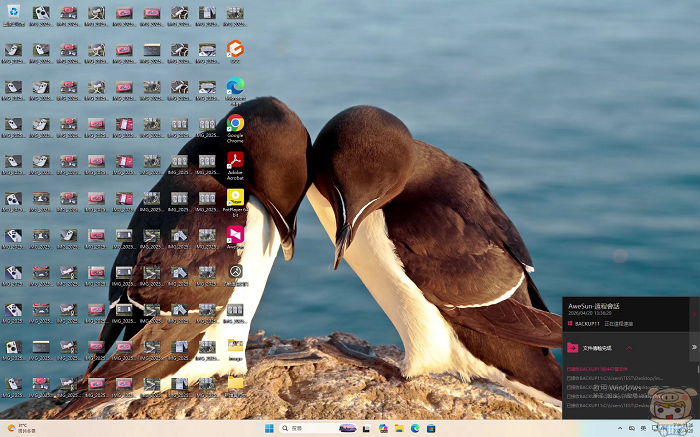Open File Explorer from the taskbar
The width and height of the screenshot is (700, 437).
point(399,428)
